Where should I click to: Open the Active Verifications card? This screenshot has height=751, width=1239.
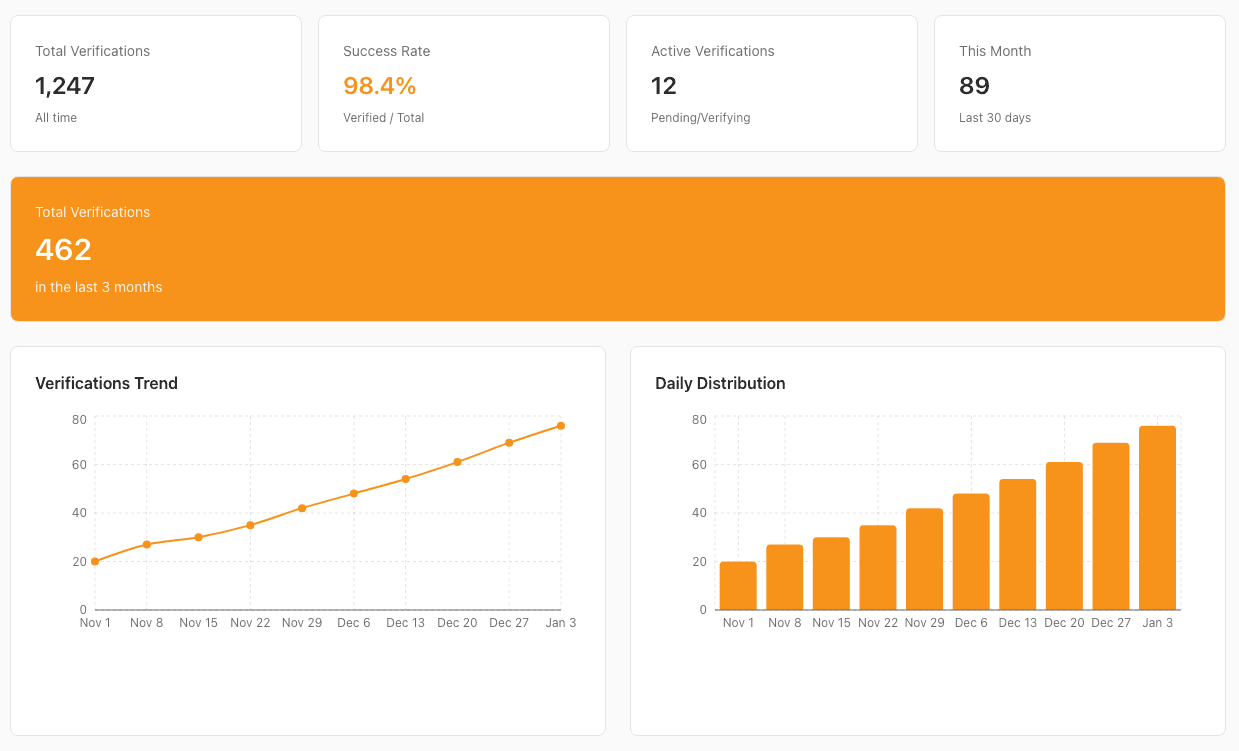click(771, 83)
